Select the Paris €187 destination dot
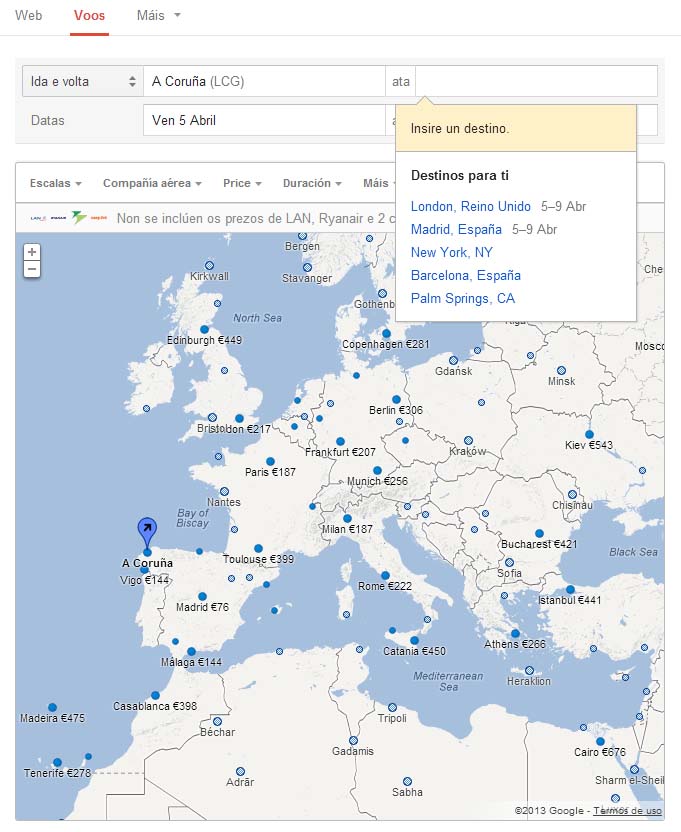Viewport: 681px width, 832px height. coord(270,461)
